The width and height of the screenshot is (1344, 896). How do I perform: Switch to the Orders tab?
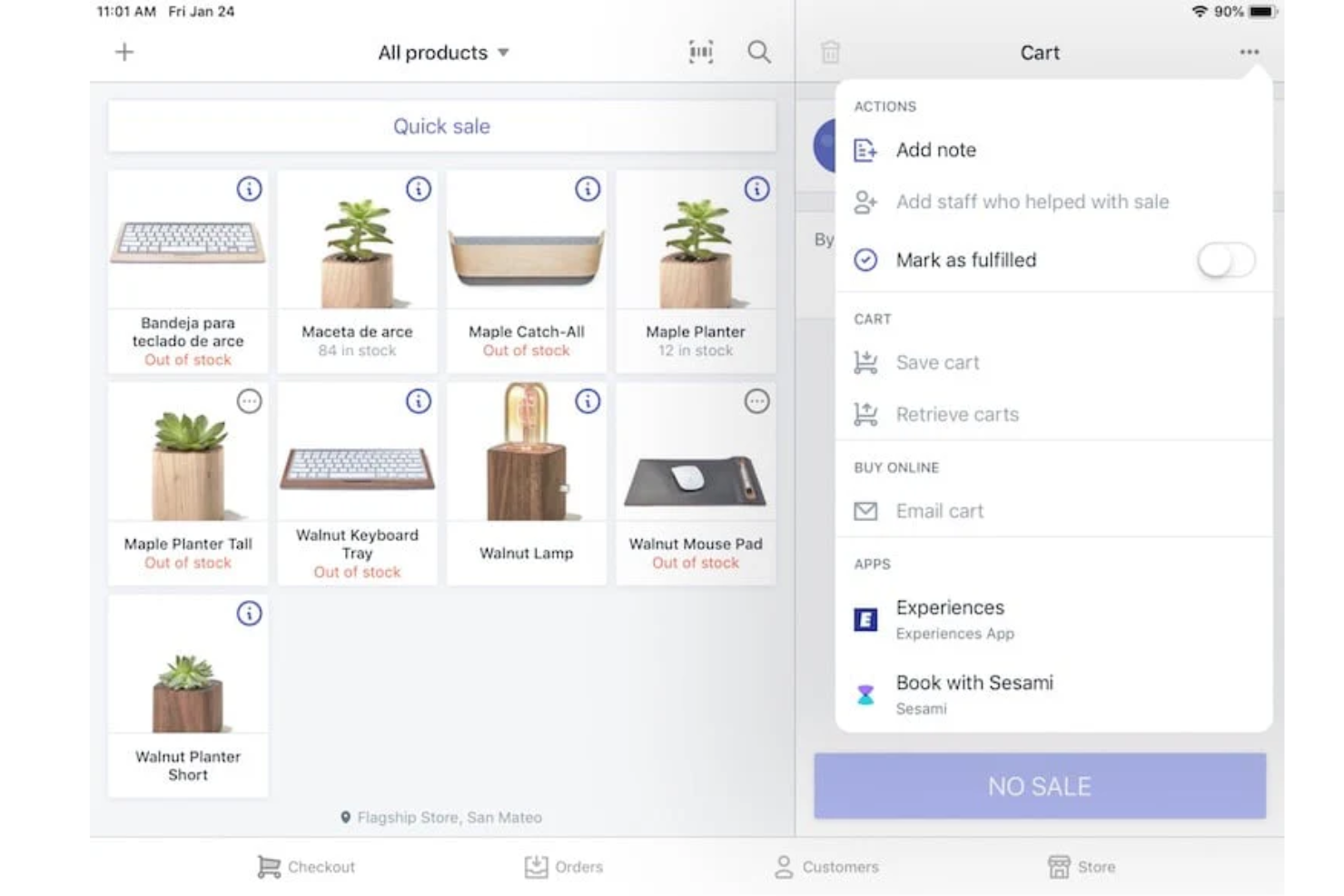point(564,866)
